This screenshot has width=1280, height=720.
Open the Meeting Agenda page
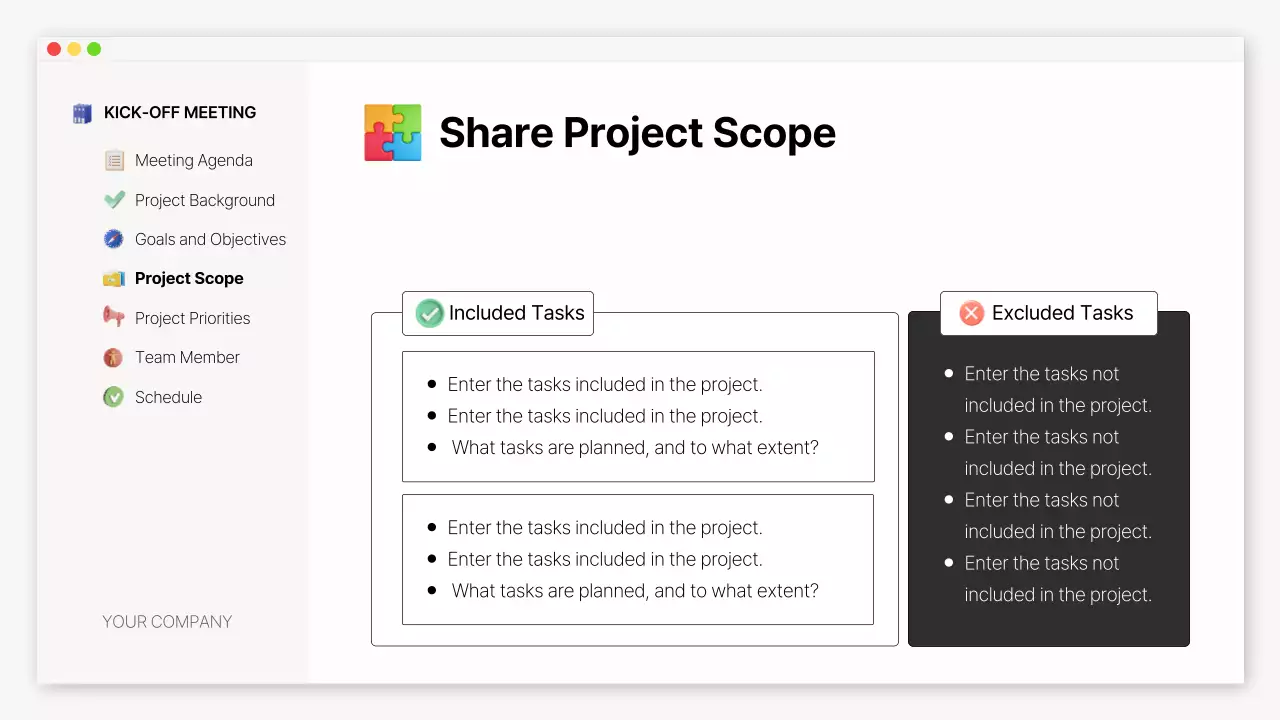coord(193,160)
